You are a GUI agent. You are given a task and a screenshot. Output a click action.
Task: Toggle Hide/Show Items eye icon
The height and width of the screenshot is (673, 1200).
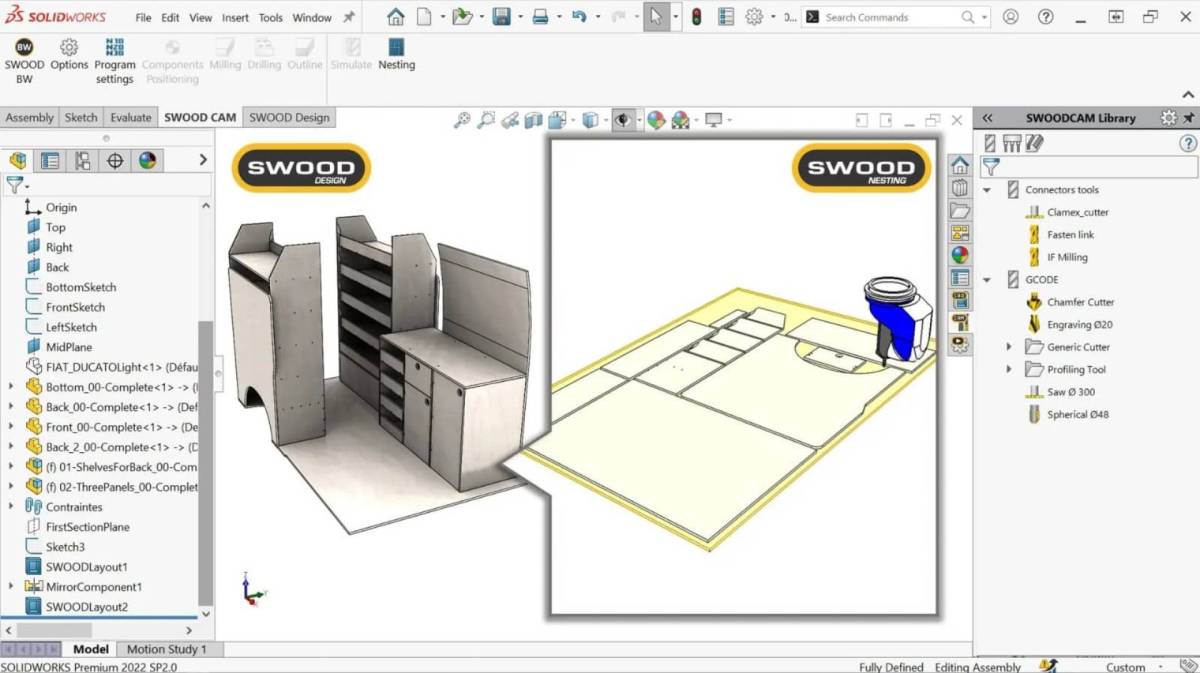tap(623, 120)
